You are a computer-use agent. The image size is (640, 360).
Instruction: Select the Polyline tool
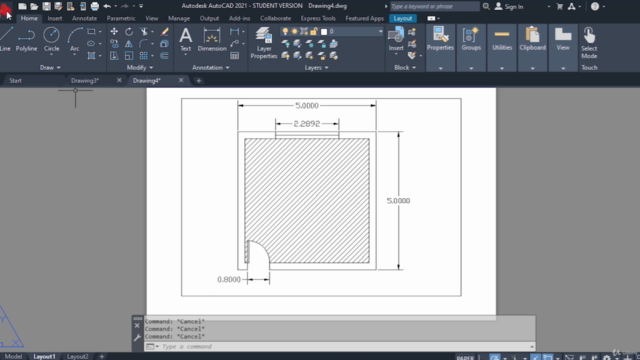(27, 39)
